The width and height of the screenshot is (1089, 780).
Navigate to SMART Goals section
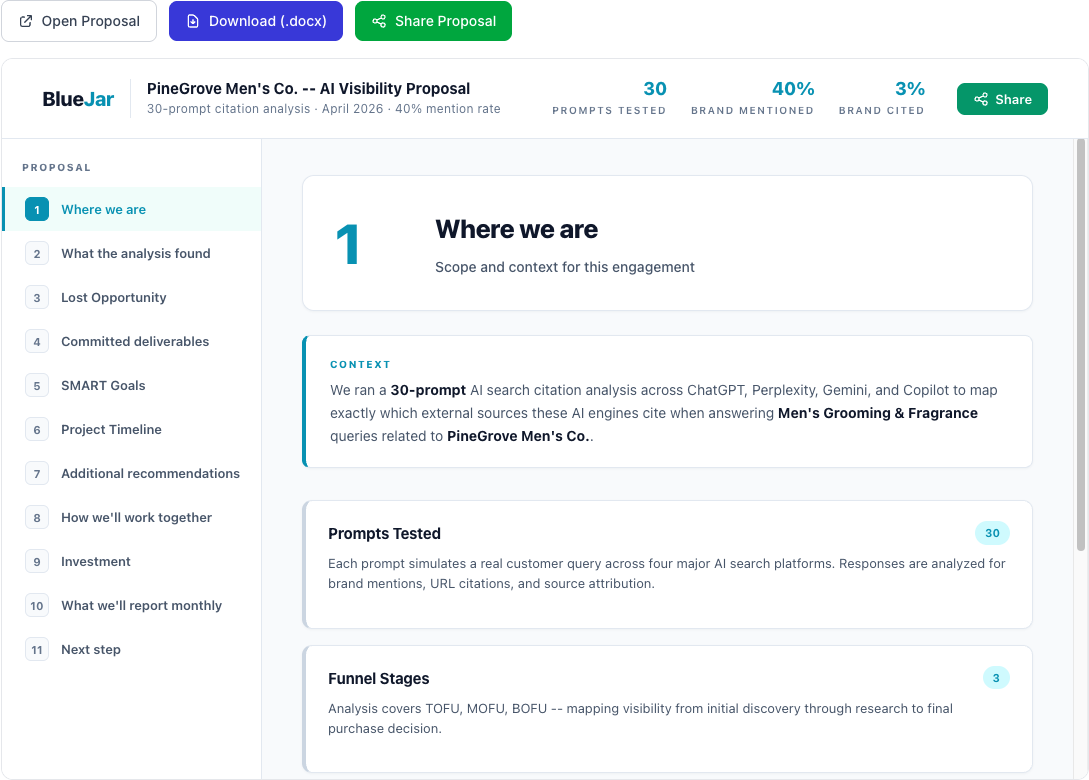(132, 385)
